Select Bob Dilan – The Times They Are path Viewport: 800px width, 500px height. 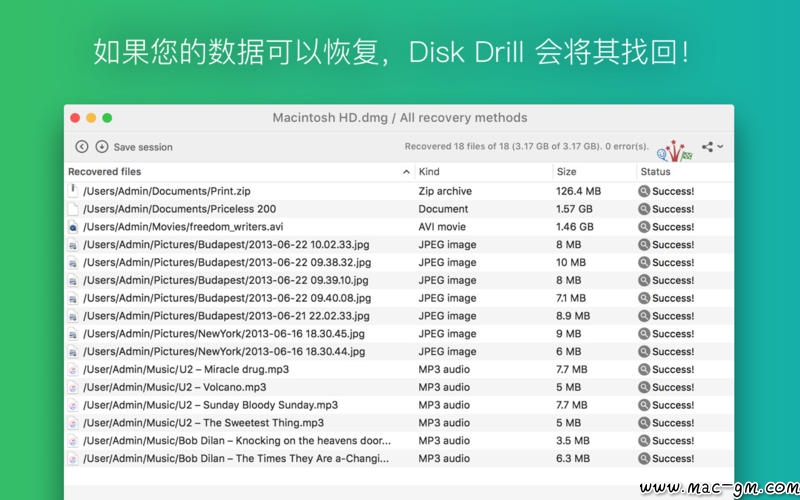click(x=236, y=459)
